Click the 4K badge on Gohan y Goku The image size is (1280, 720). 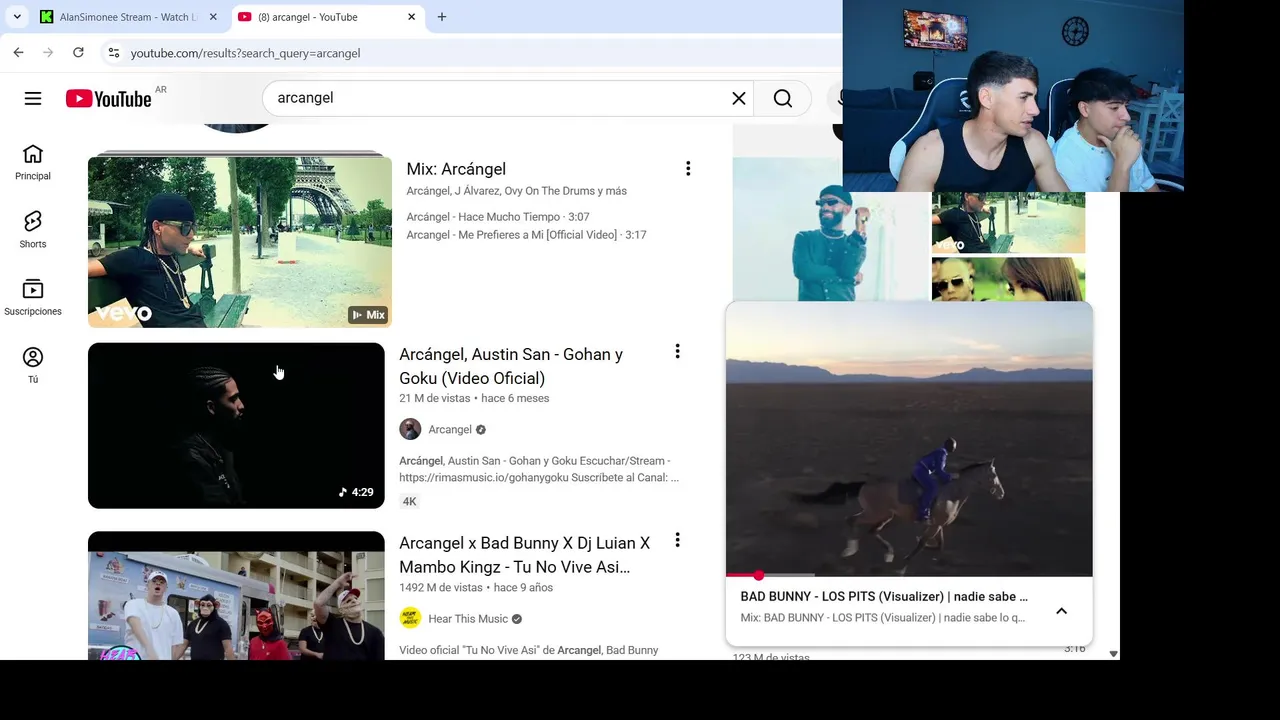pyautogui.click(x=409, y=501)
